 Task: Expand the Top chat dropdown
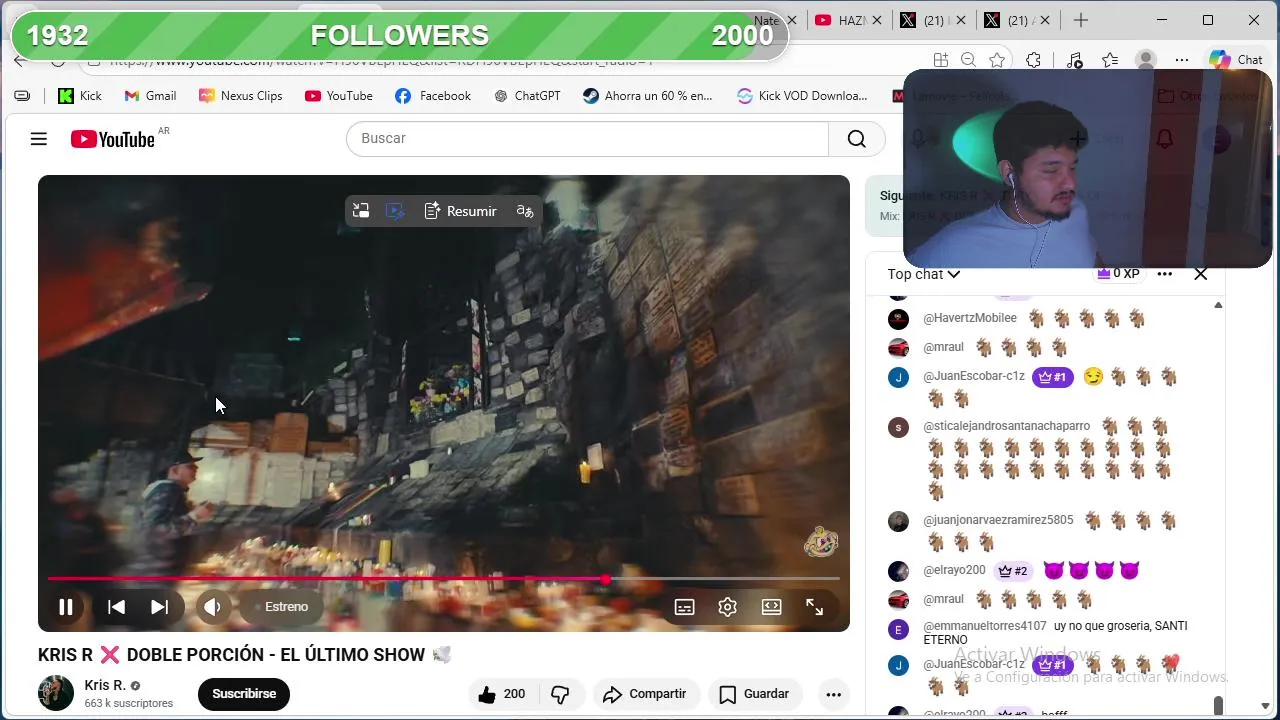[x=923, y=274]
